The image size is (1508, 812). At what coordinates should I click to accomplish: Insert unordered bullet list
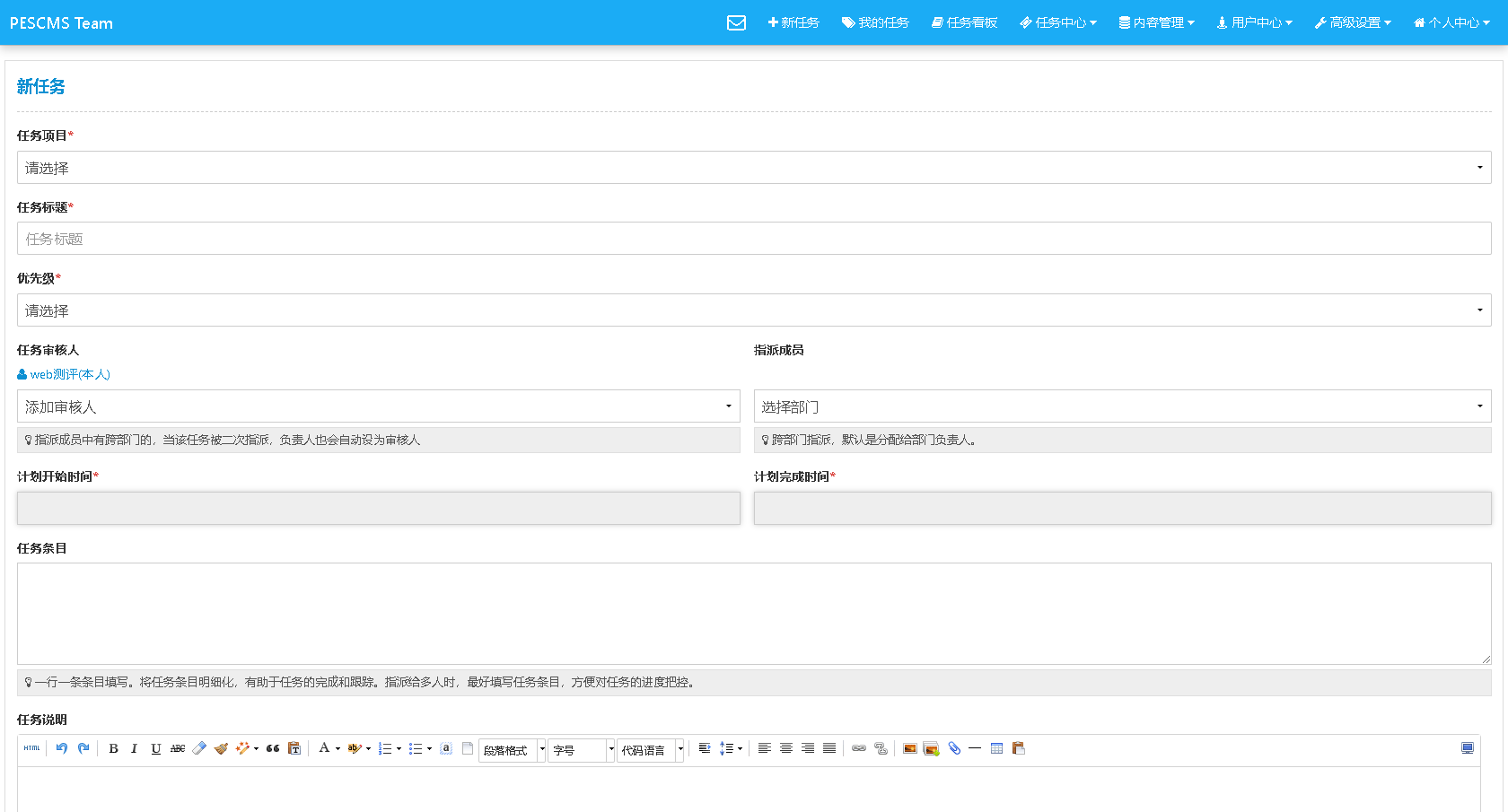click(x=416, y=748)
